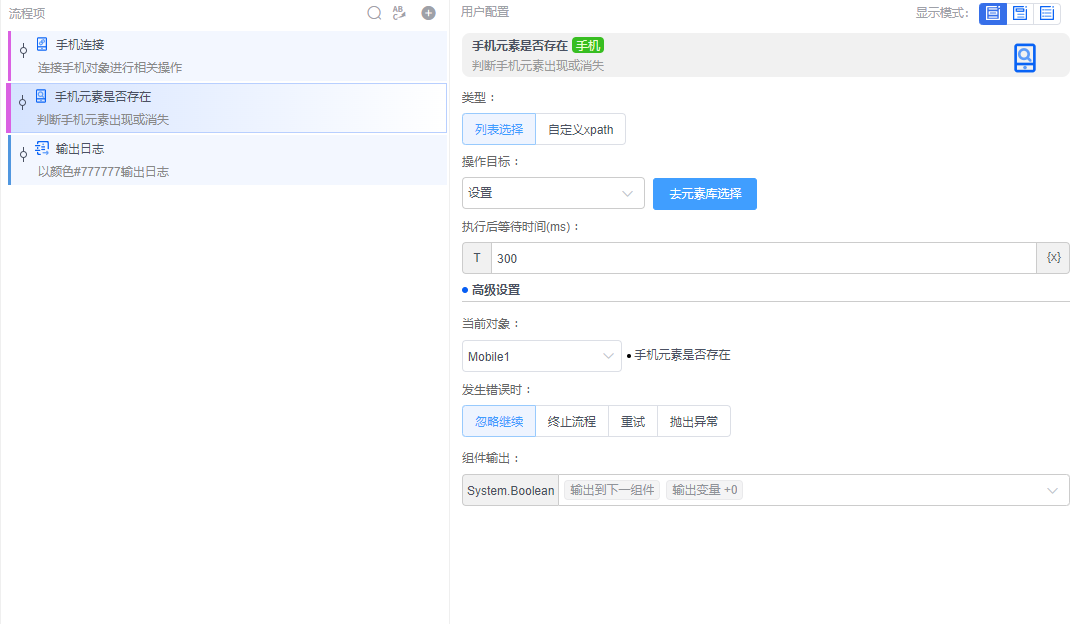Click the {X} variable insert icon

click(x=1052, y=257)
